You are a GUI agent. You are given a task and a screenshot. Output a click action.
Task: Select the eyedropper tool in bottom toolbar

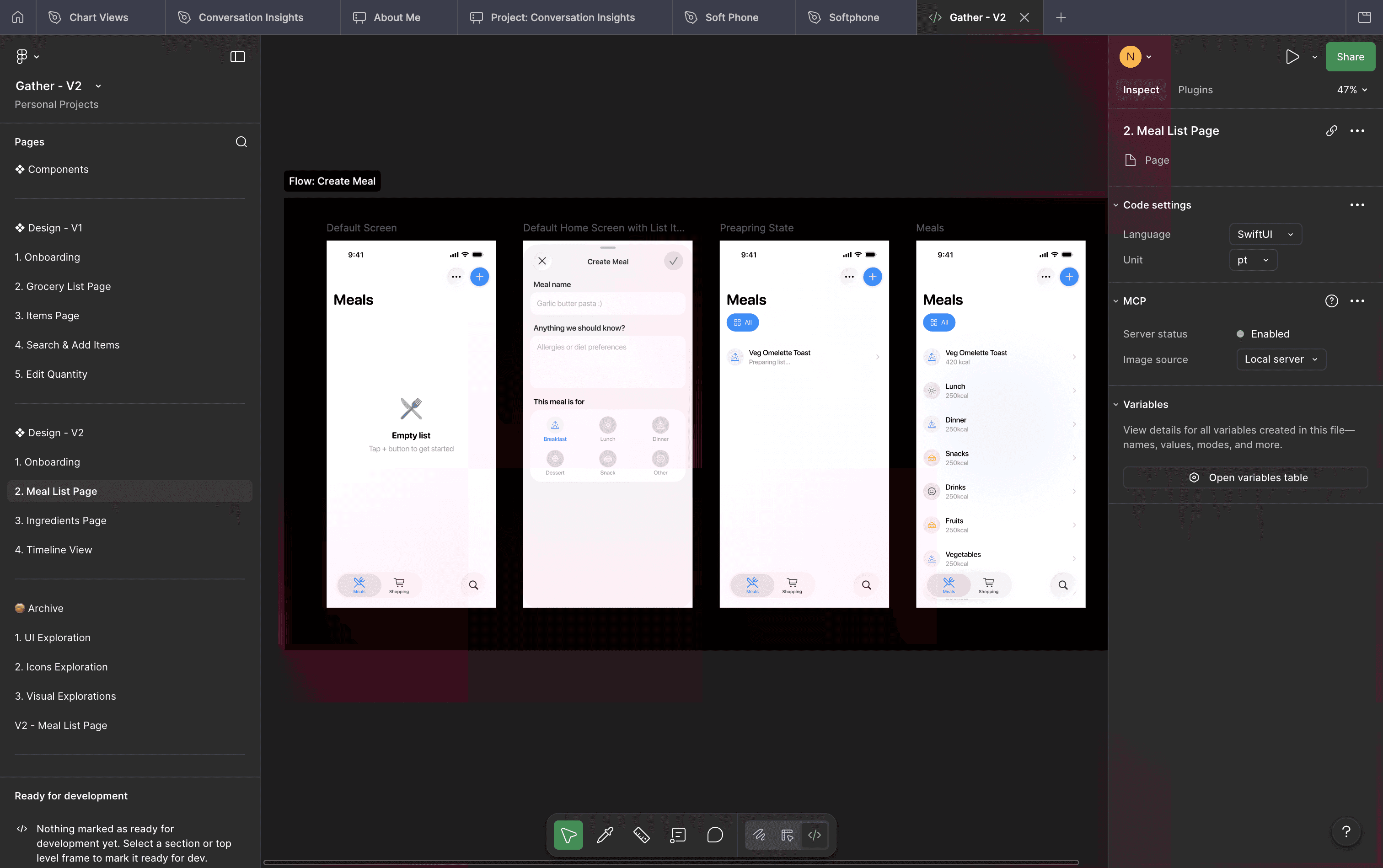[605, 835]
